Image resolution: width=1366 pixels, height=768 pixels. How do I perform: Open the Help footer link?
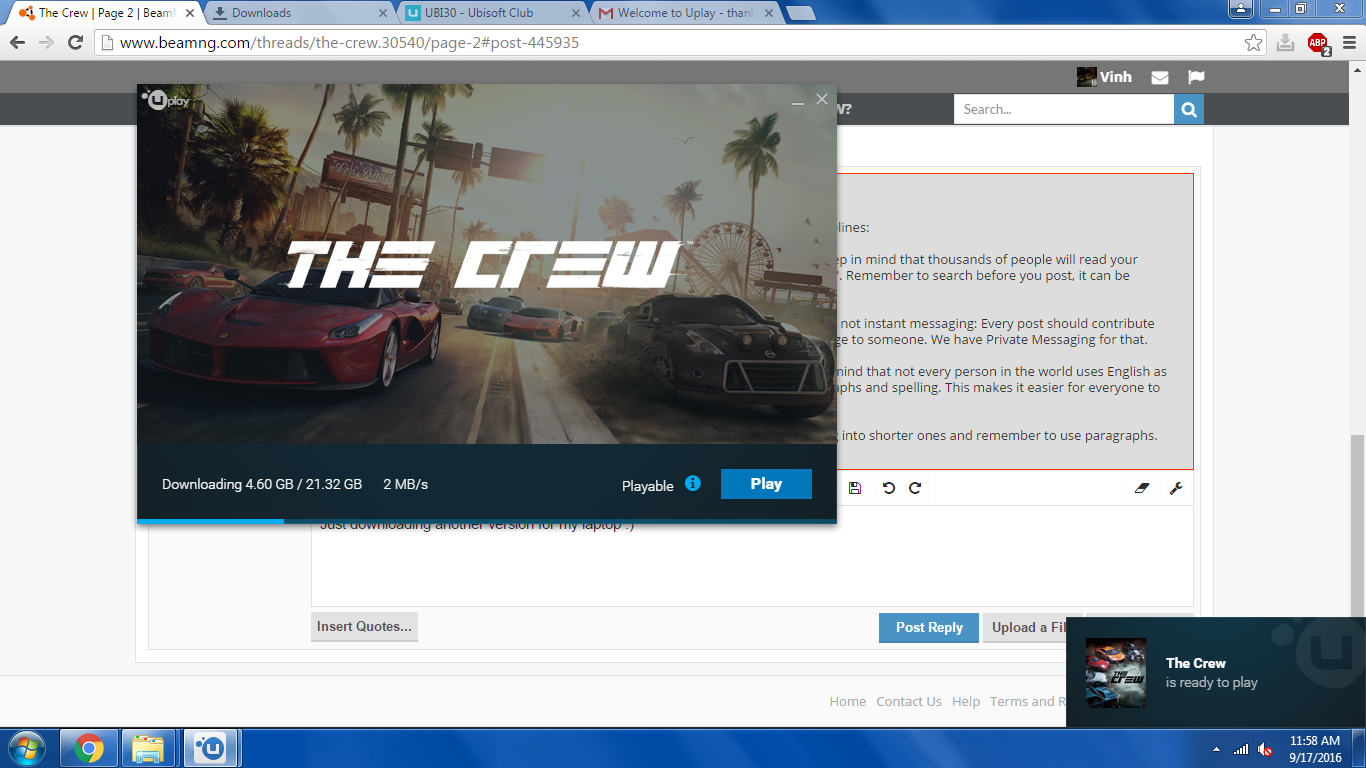tap(966, 701)
